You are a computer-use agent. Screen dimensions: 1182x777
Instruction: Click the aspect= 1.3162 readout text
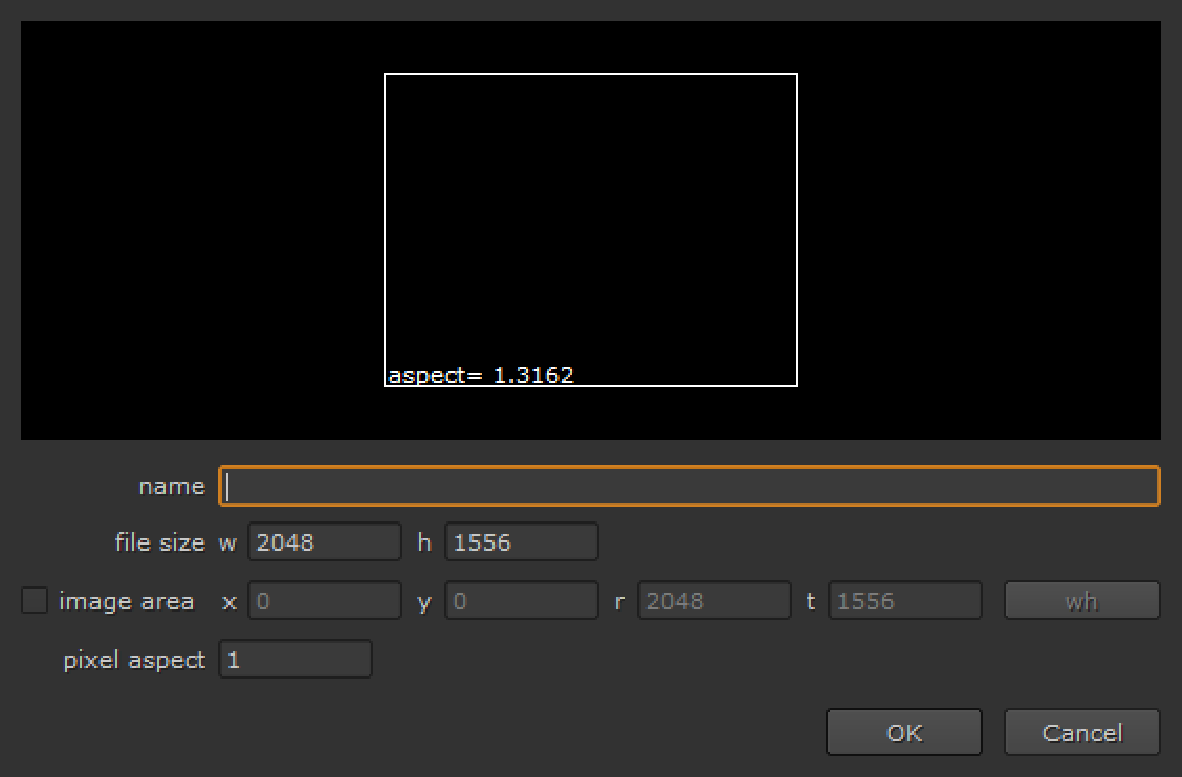coord(481,376)
